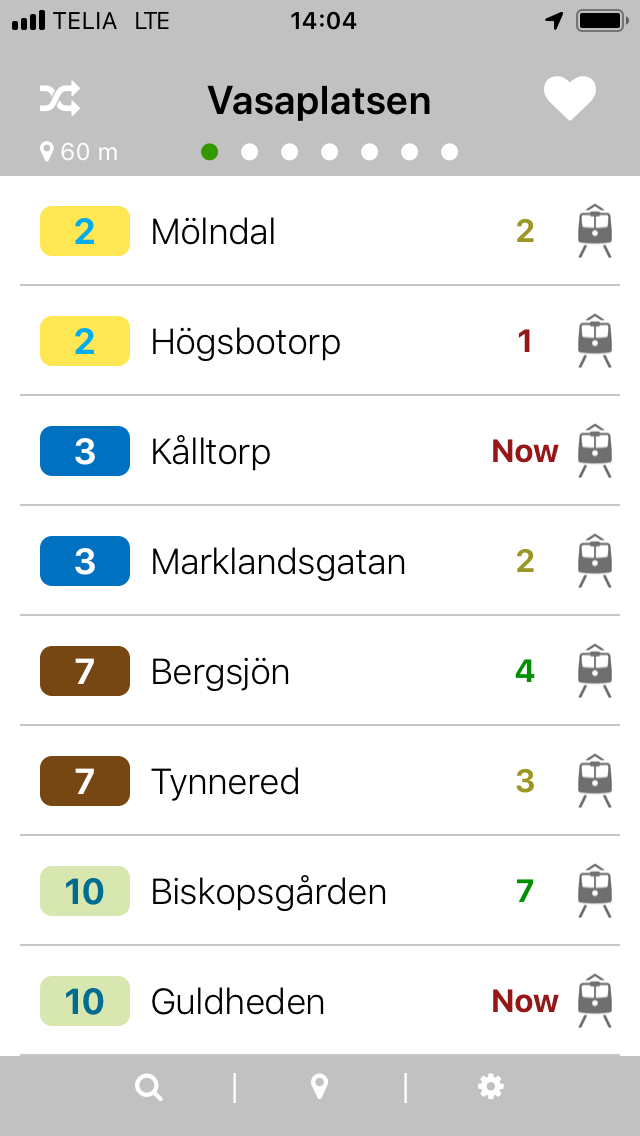640x1136 pixels.
Task: Tap the distance indicator showing 60 m
Action: coord(80,152)
